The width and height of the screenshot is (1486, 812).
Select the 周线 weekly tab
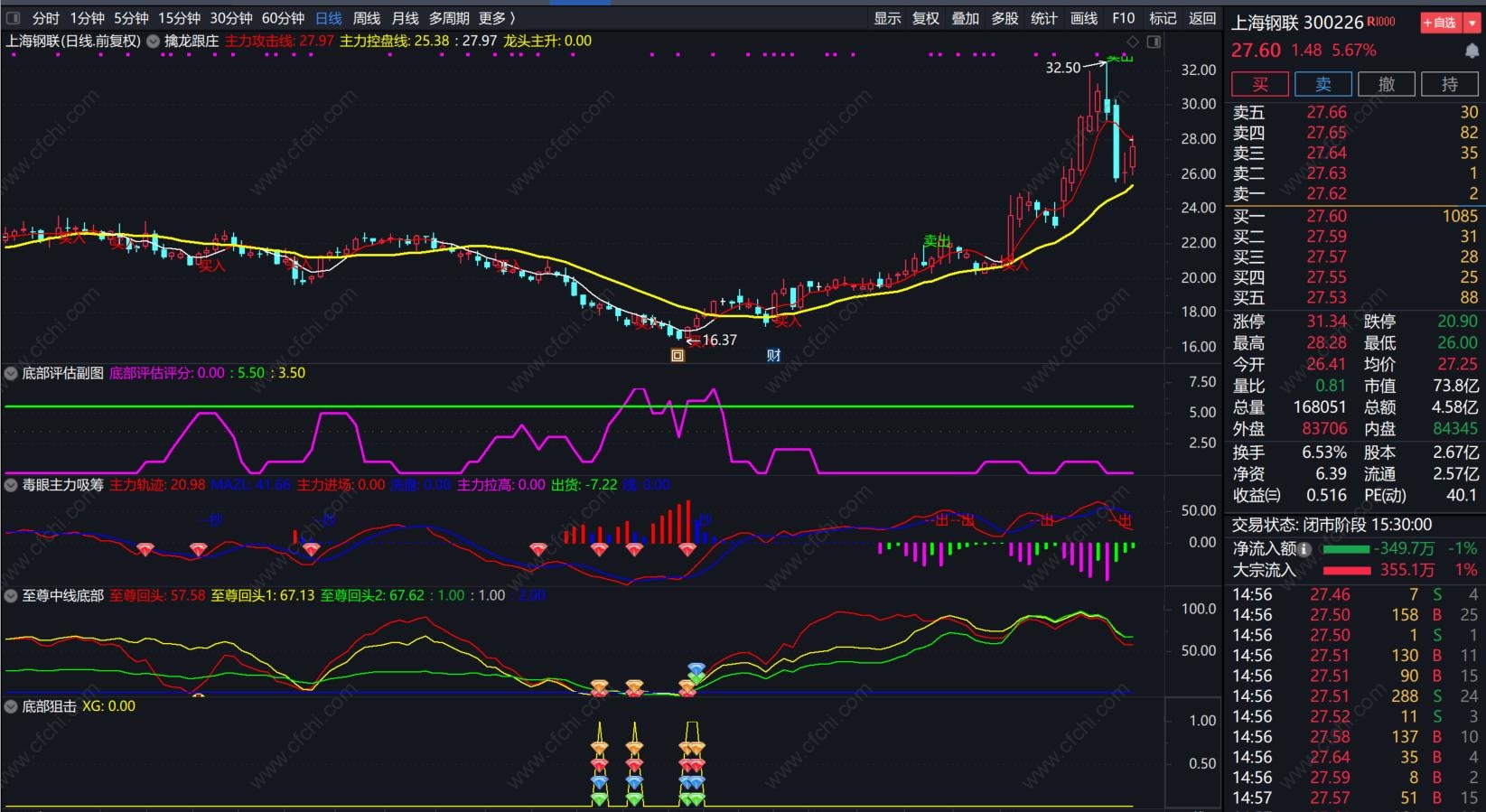[x=366, y=18]
